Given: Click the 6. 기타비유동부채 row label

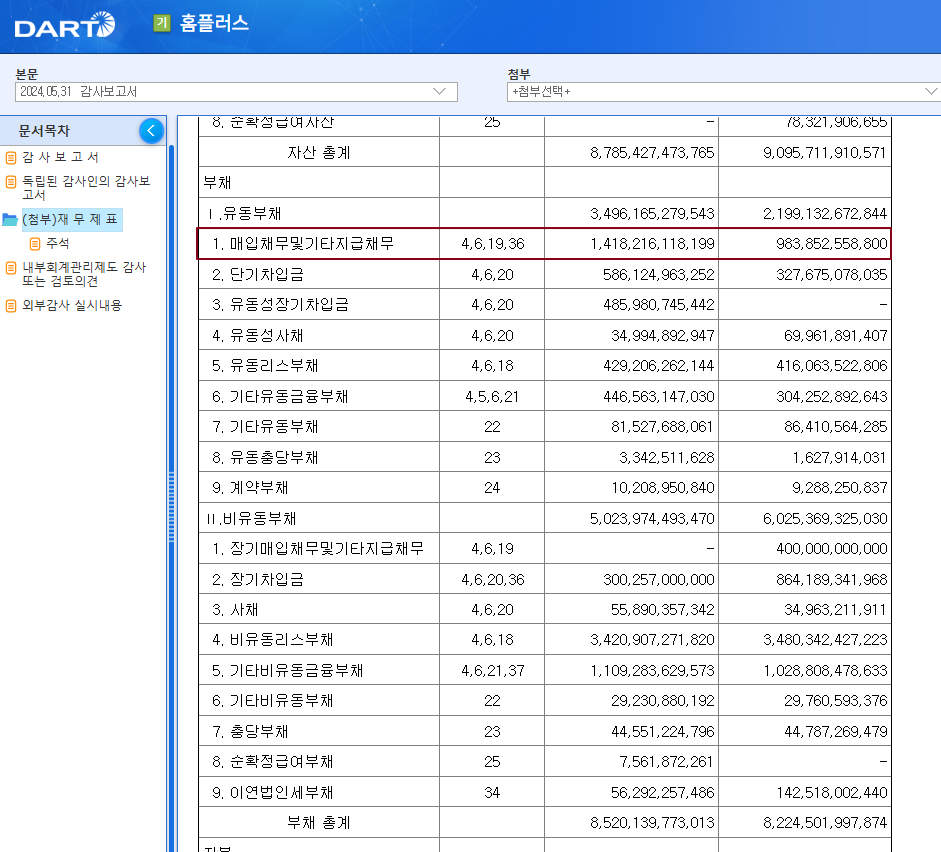Looking at the screenshot, I should (x=273, y=701).
